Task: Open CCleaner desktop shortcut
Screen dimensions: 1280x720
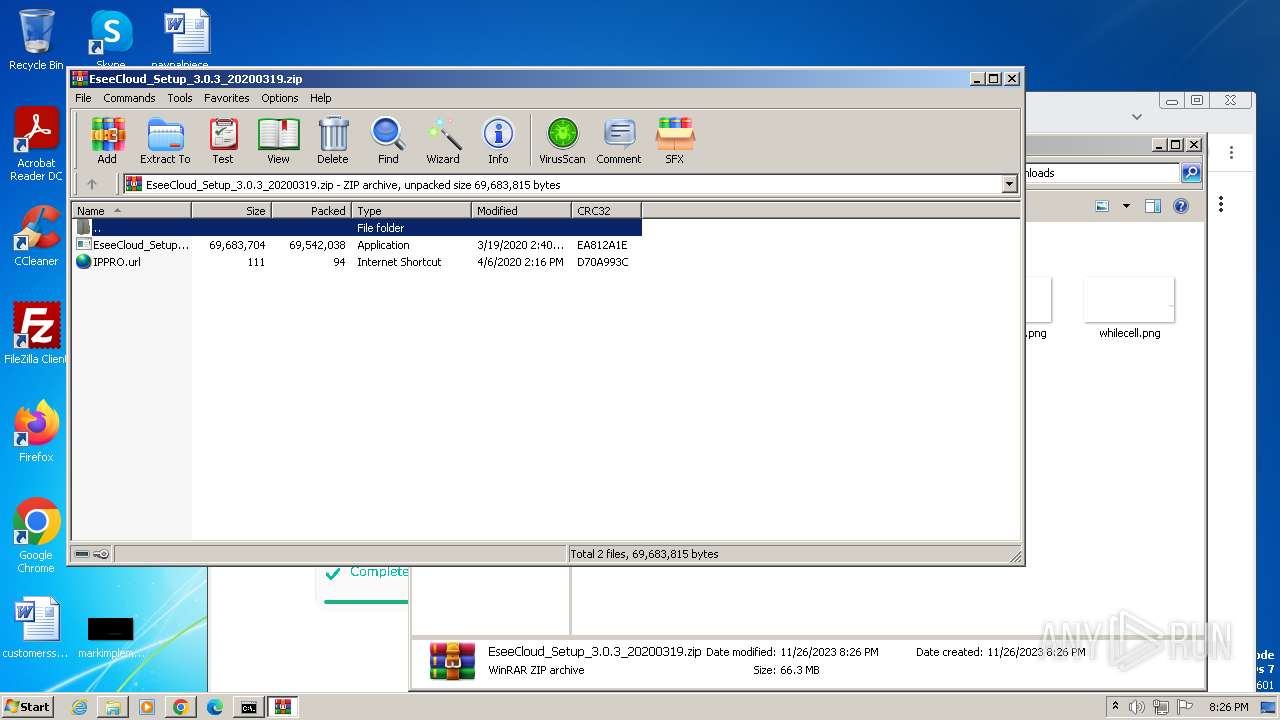Action: tap(36, 236)
